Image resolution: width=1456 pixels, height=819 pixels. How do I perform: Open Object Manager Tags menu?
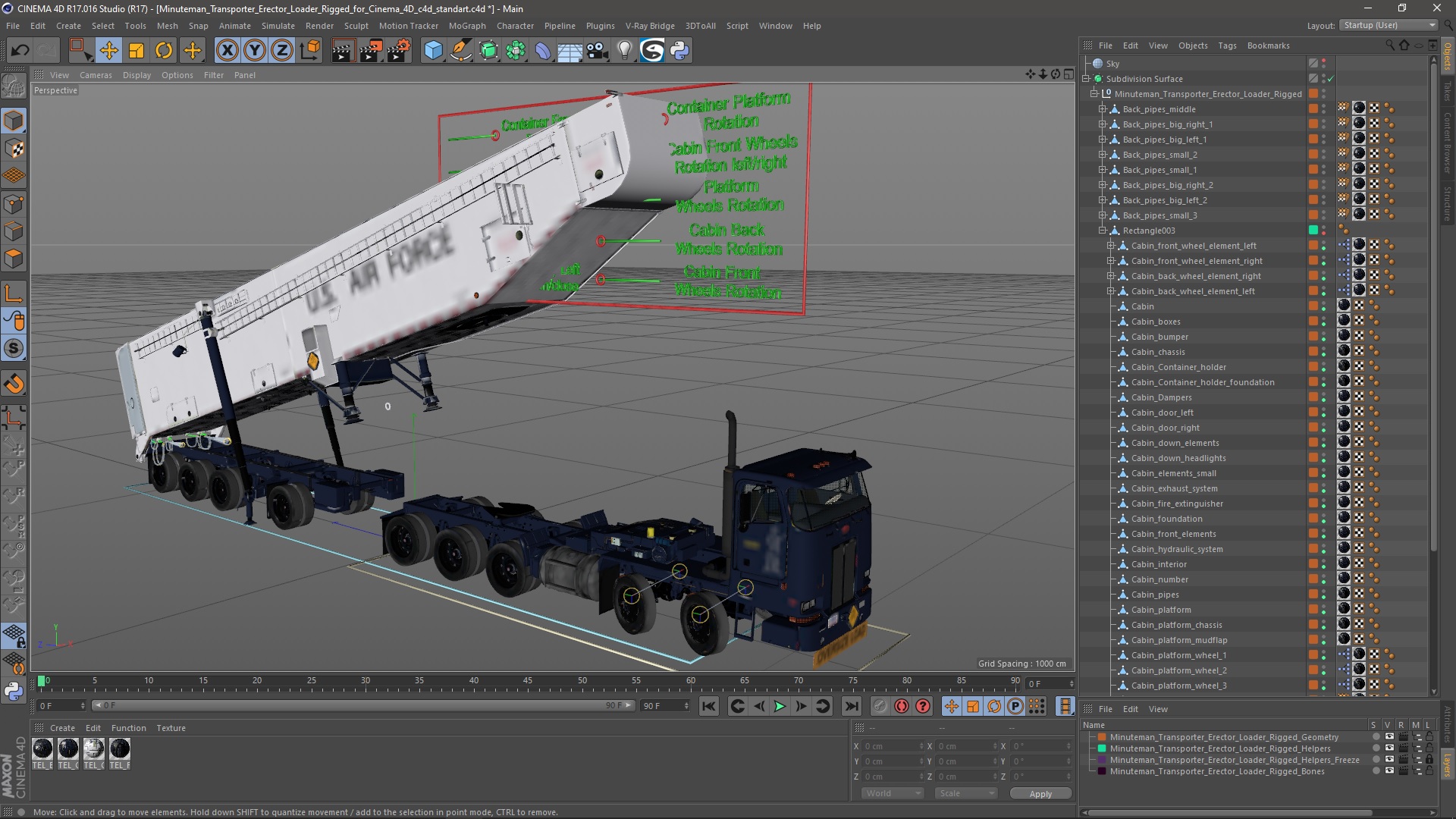coord(1227,45)
